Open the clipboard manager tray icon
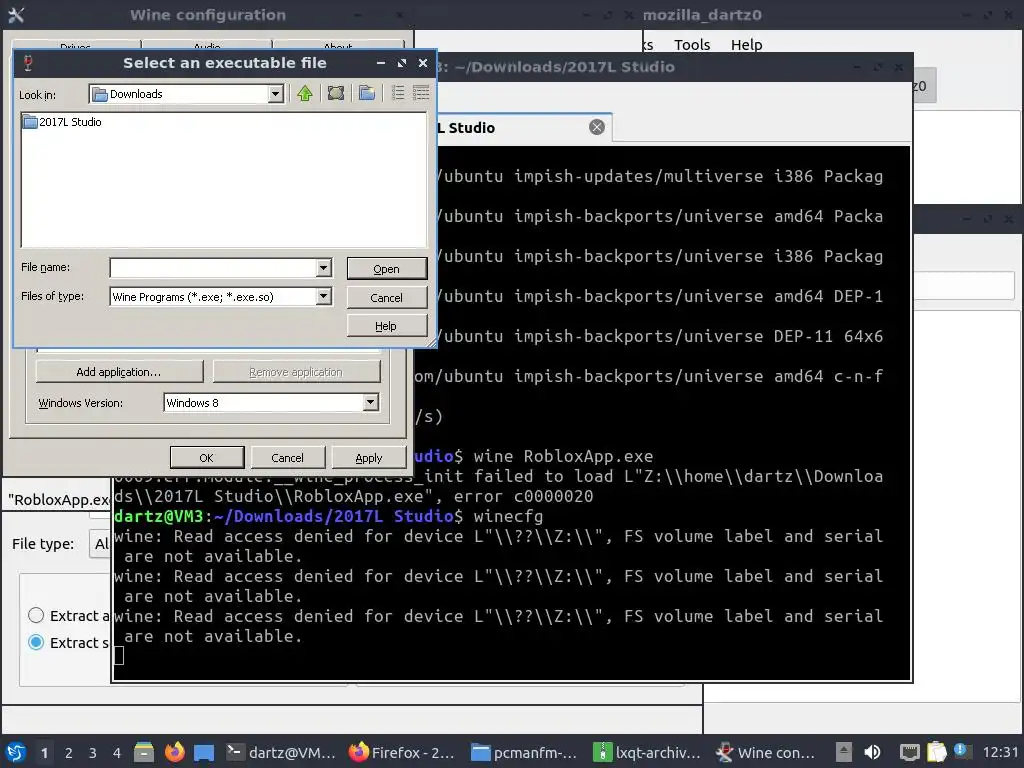 coord(936,752)
